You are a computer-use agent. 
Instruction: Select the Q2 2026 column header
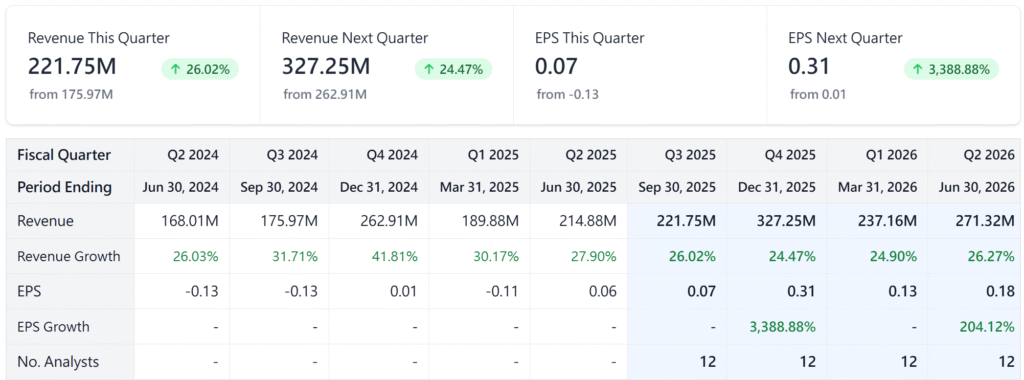tap(987, 155)
